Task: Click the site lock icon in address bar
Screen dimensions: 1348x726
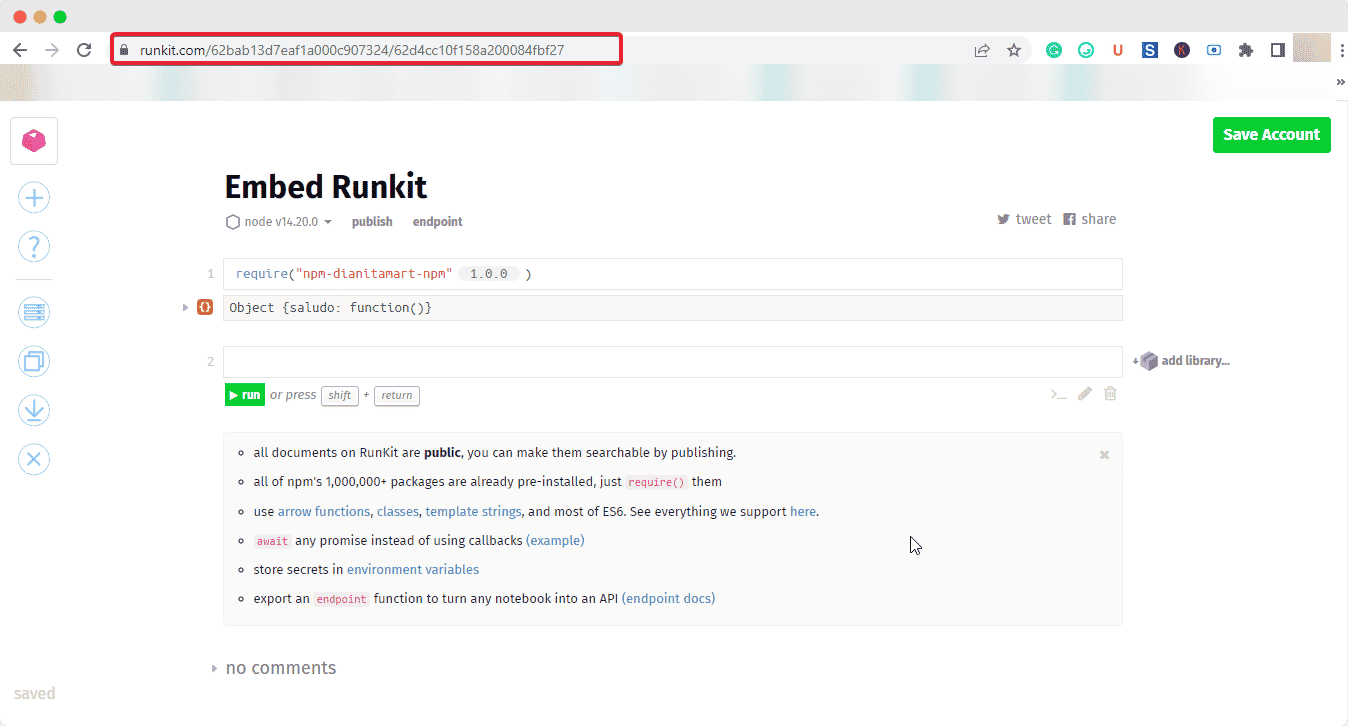Action: [125, 50]
